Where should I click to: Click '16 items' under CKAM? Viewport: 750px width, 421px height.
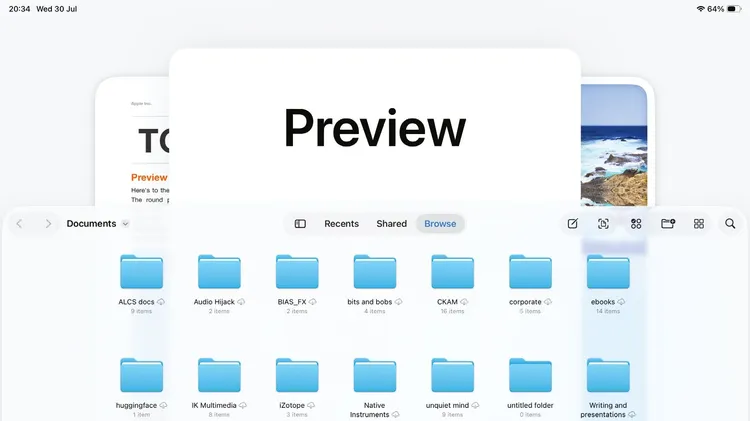coord(452,311)
